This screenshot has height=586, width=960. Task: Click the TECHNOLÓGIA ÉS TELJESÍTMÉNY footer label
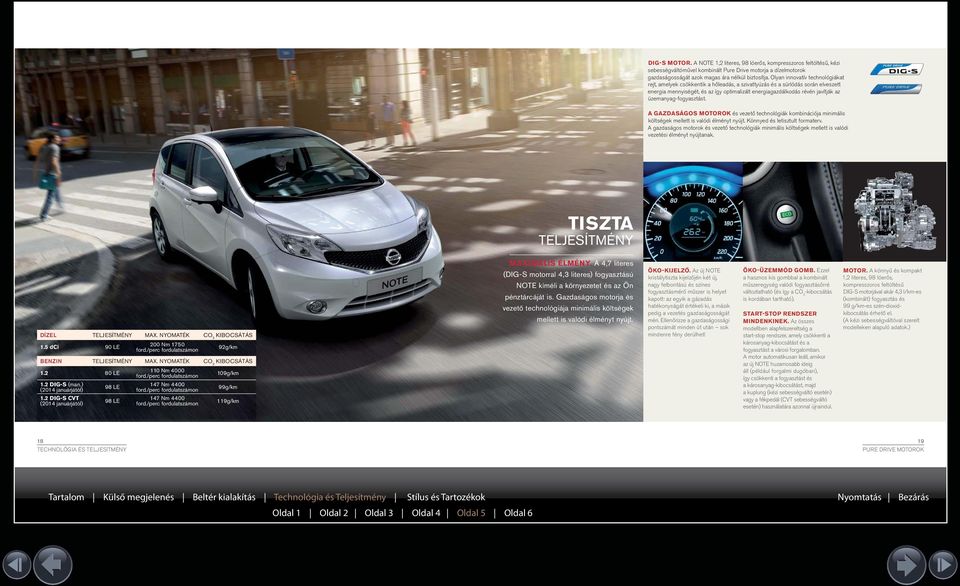pos(81,449)
